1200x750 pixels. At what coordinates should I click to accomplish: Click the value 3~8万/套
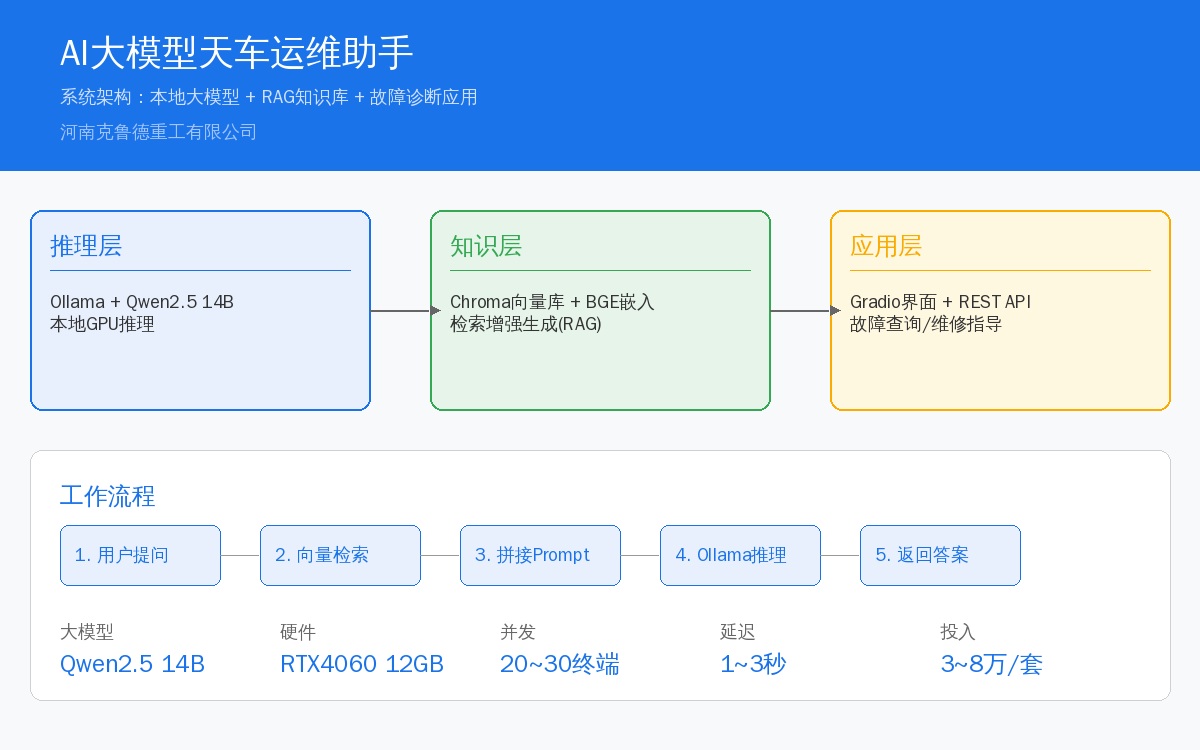coord(992,664)
